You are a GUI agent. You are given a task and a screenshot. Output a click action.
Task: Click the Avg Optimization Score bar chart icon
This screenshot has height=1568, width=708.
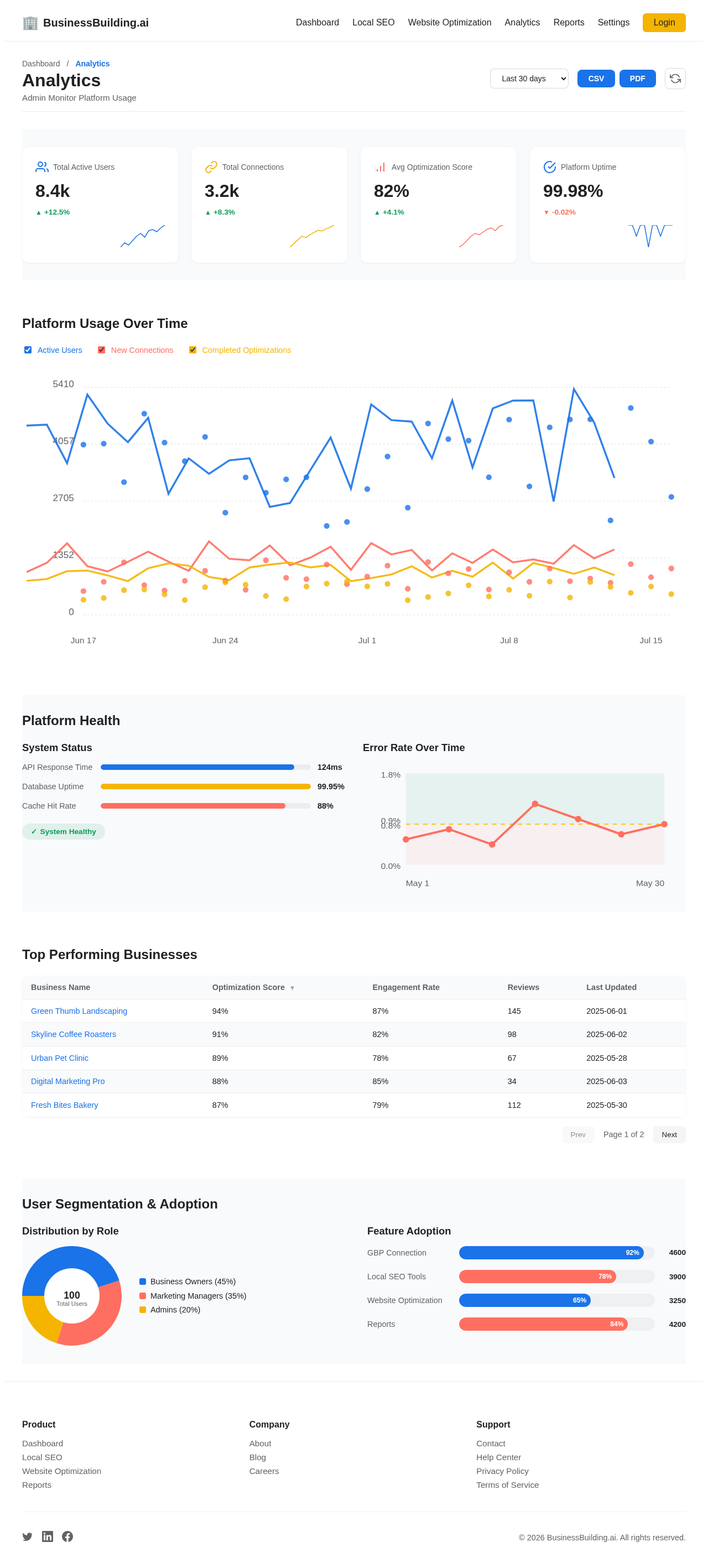tap(381, 167)
